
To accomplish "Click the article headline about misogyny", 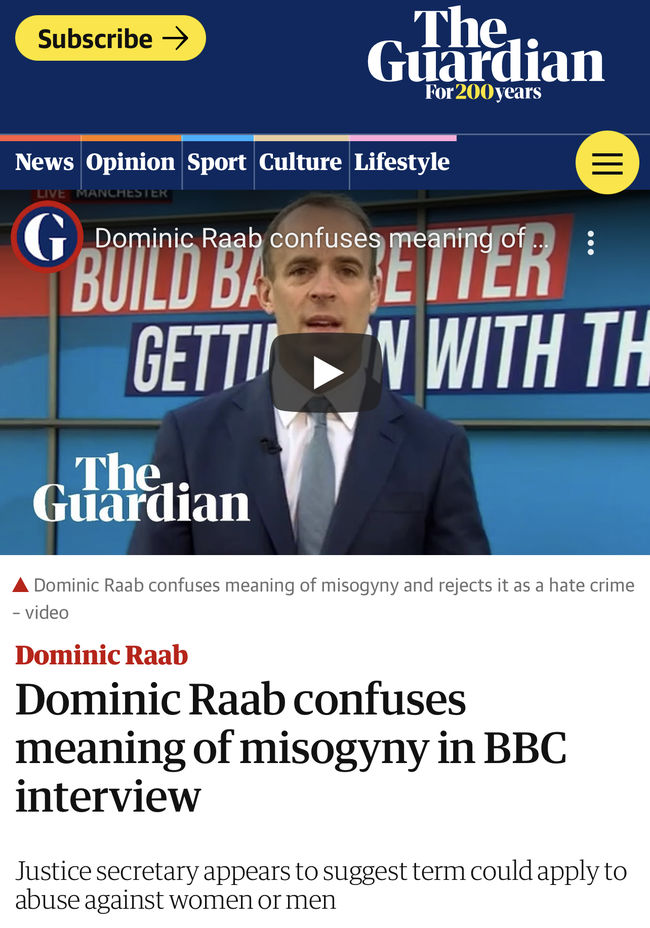I will [x=291, y=748].
